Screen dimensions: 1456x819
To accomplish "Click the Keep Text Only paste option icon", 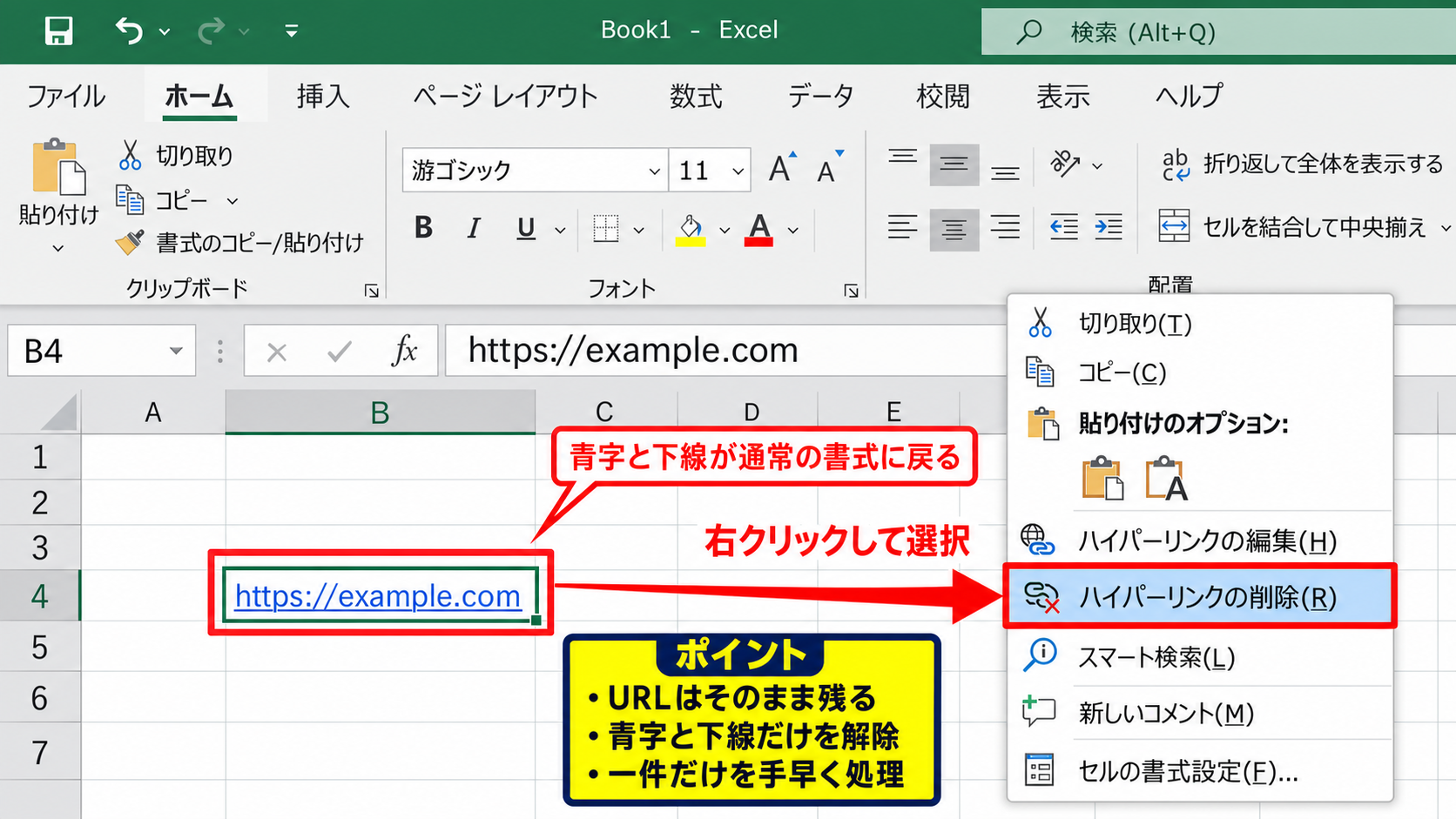I will coord(1167,479).
